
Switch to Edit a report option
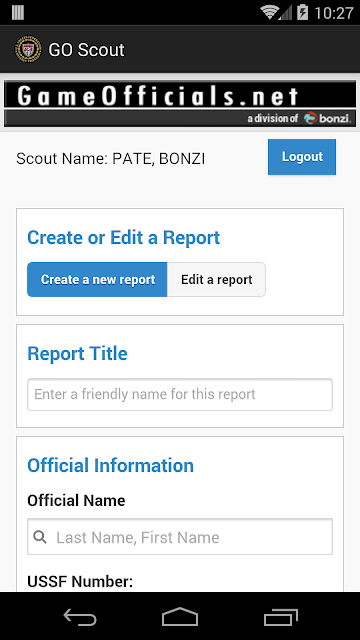(x=217, y=280)
